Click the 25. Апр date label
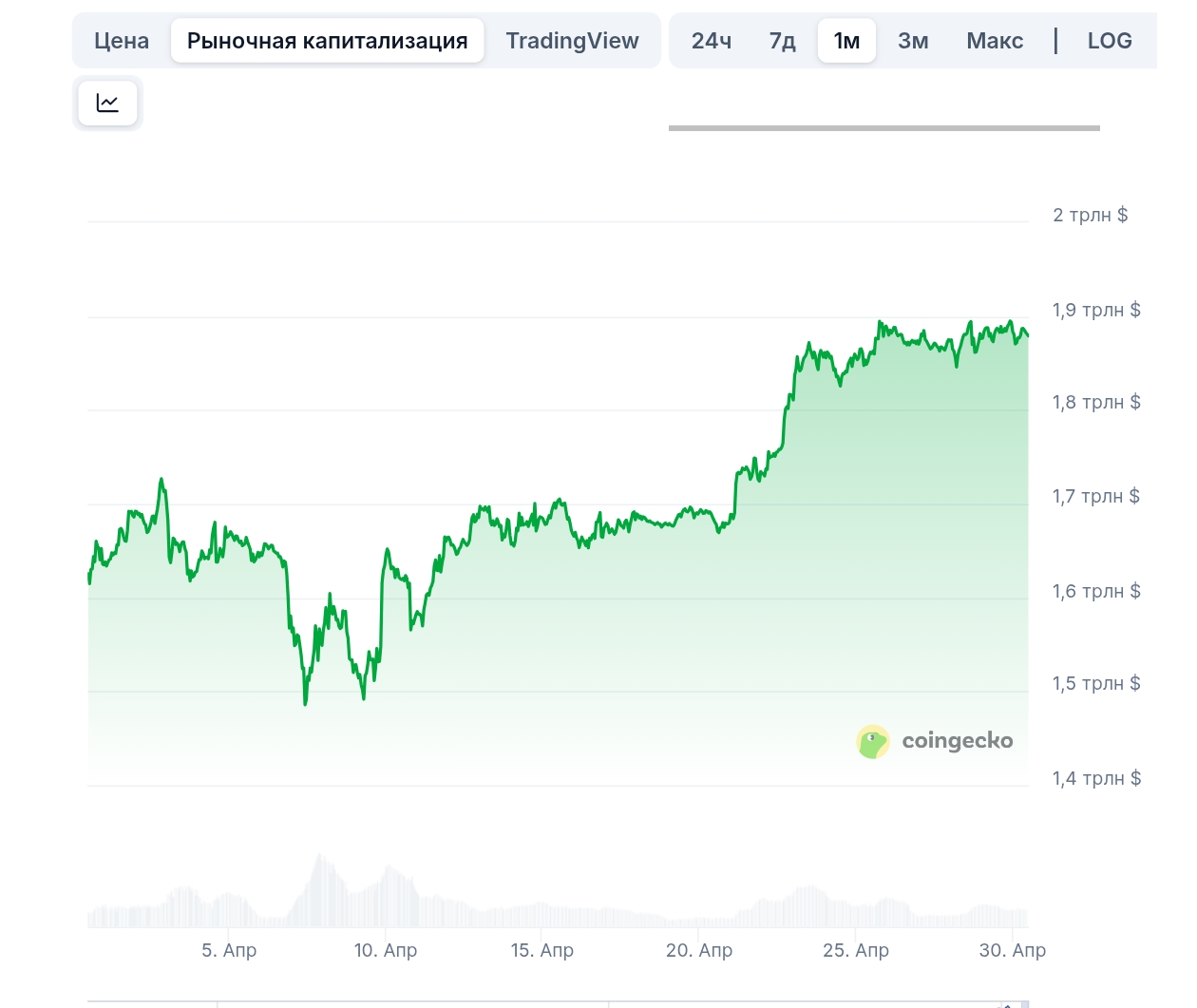 (856, 950)
